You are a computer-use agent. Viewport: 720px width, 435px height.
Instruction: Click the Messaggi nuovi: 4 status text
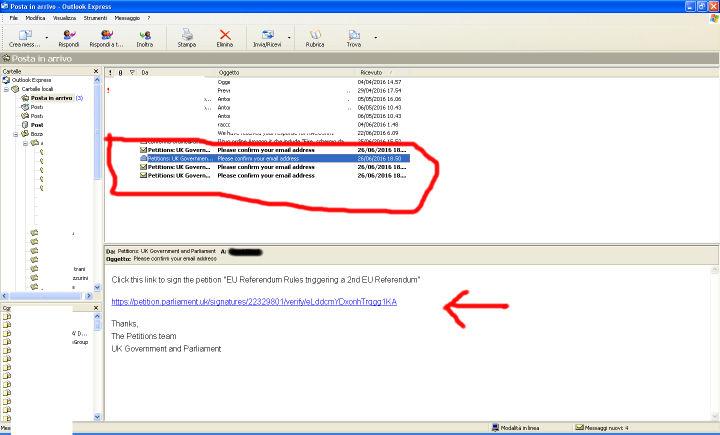[x=606, y=428]
